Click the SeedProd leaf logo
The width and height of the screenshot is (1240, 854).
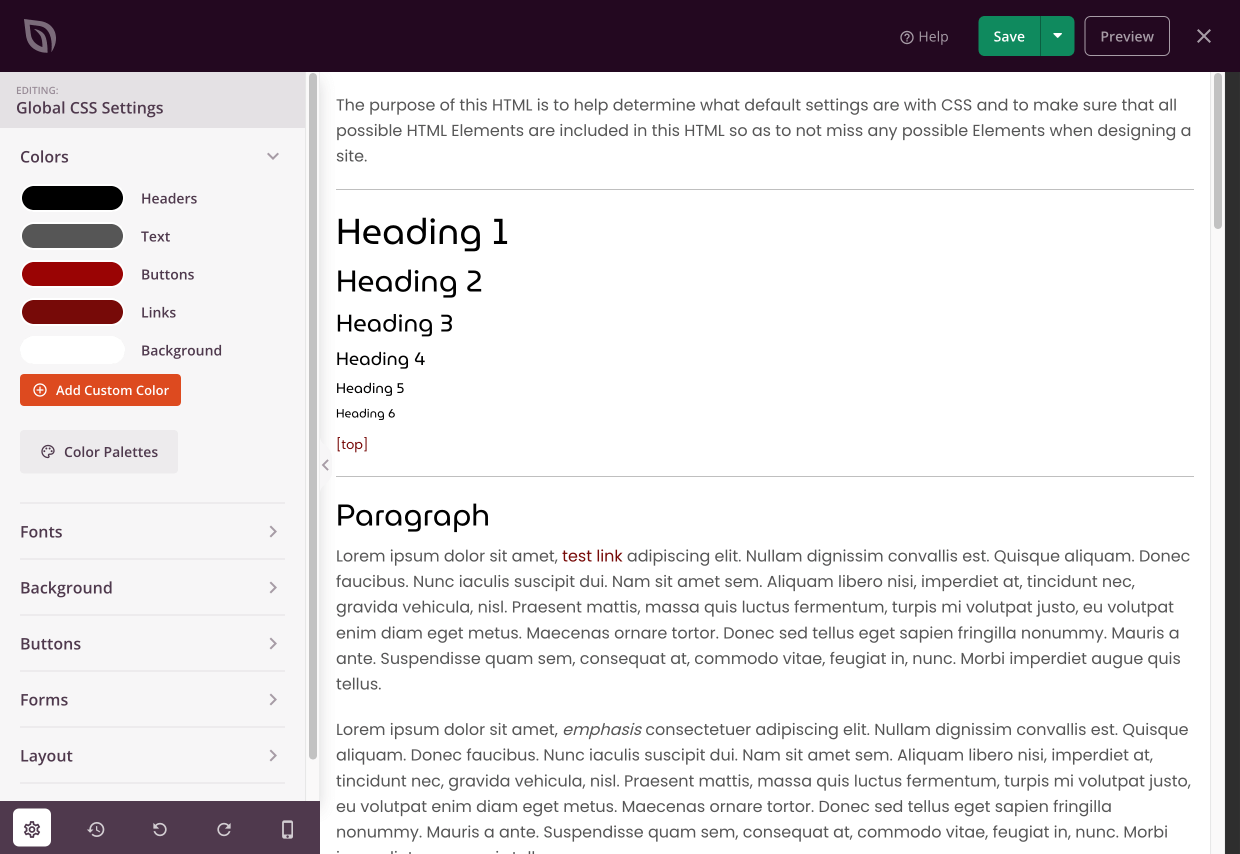pos(40,35)
